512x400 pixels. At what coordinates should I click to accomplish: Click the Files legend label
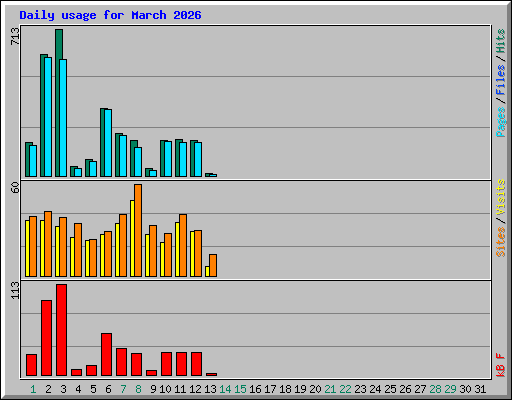pos(500,80)
